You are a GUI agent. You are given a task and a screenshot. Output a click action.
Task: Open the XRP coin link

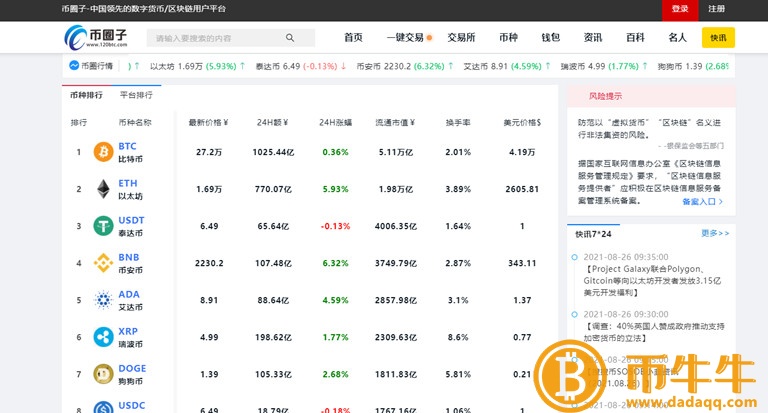[128, 331]
